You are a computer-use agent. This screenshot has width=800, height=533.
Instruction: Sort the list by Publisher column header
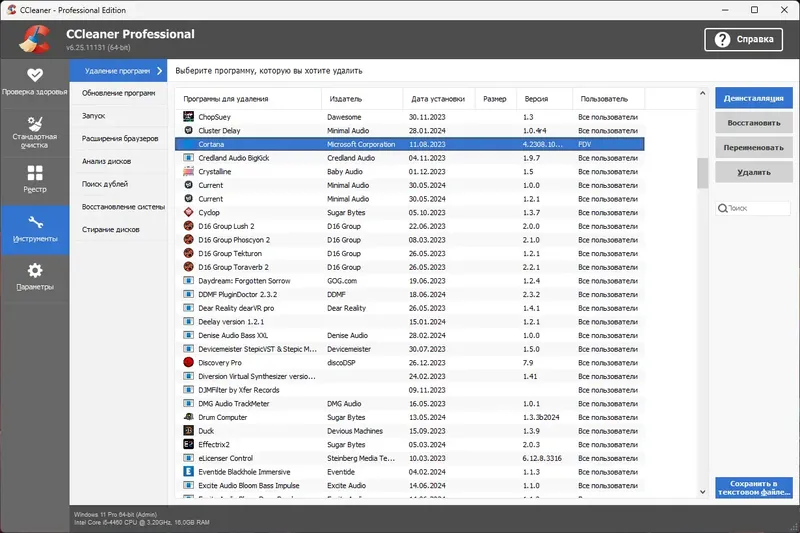(x=344, y=99)
